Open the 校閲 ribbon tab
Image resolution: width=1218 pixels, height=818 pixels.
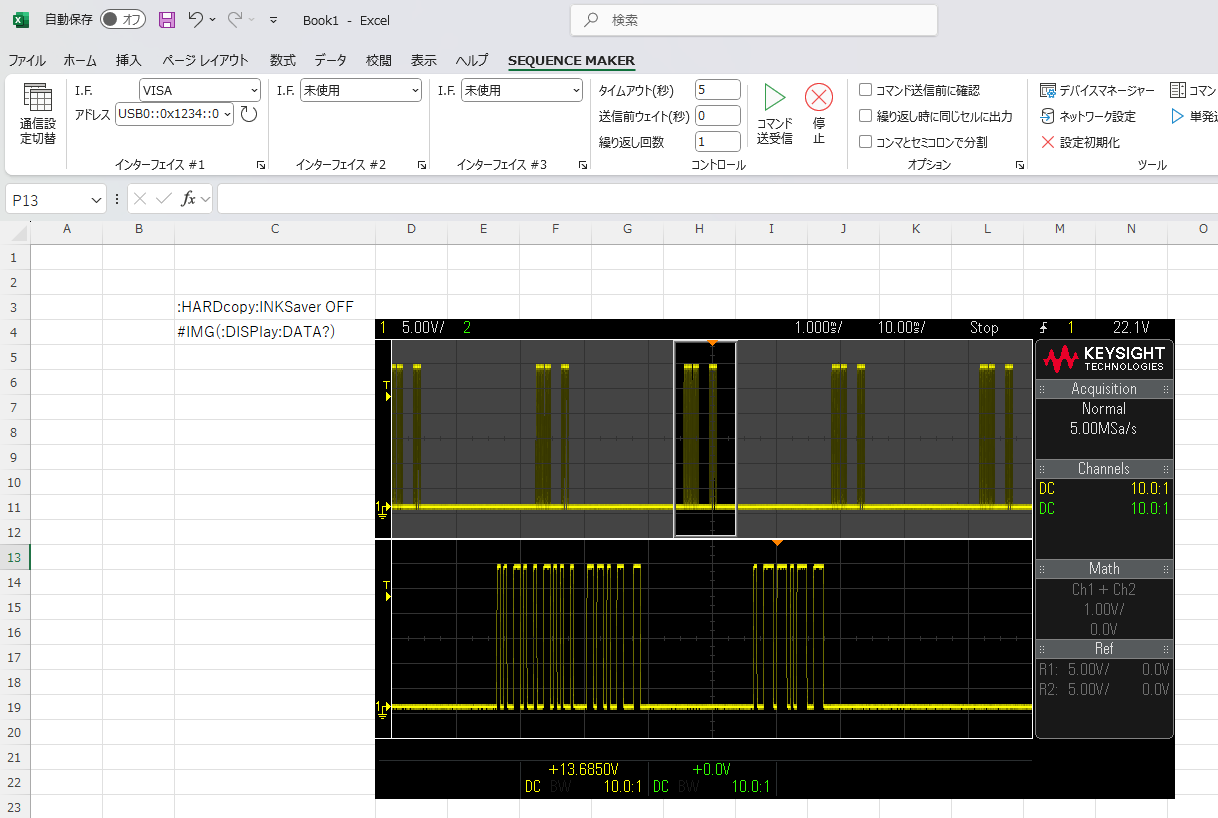(x=379, y=60)
